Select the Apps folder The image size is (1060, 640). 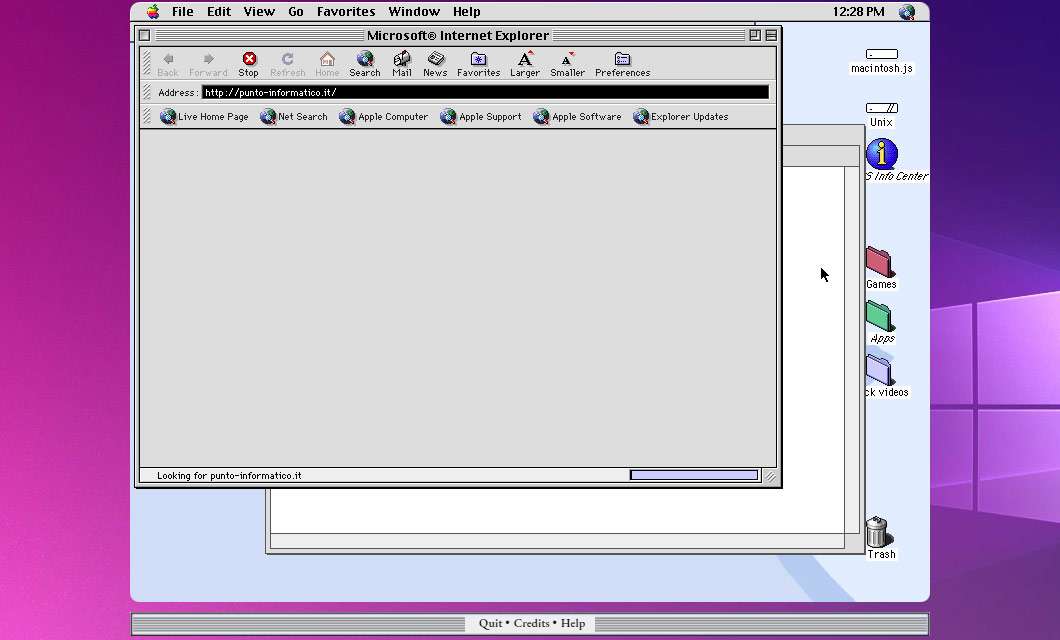(x=880, y=316)
